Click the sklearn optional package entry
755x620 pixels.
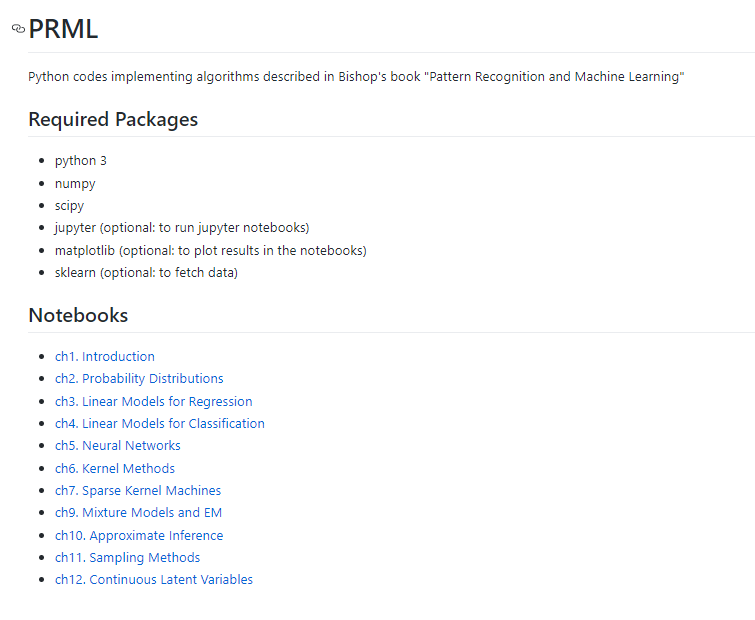pos(146,272)
